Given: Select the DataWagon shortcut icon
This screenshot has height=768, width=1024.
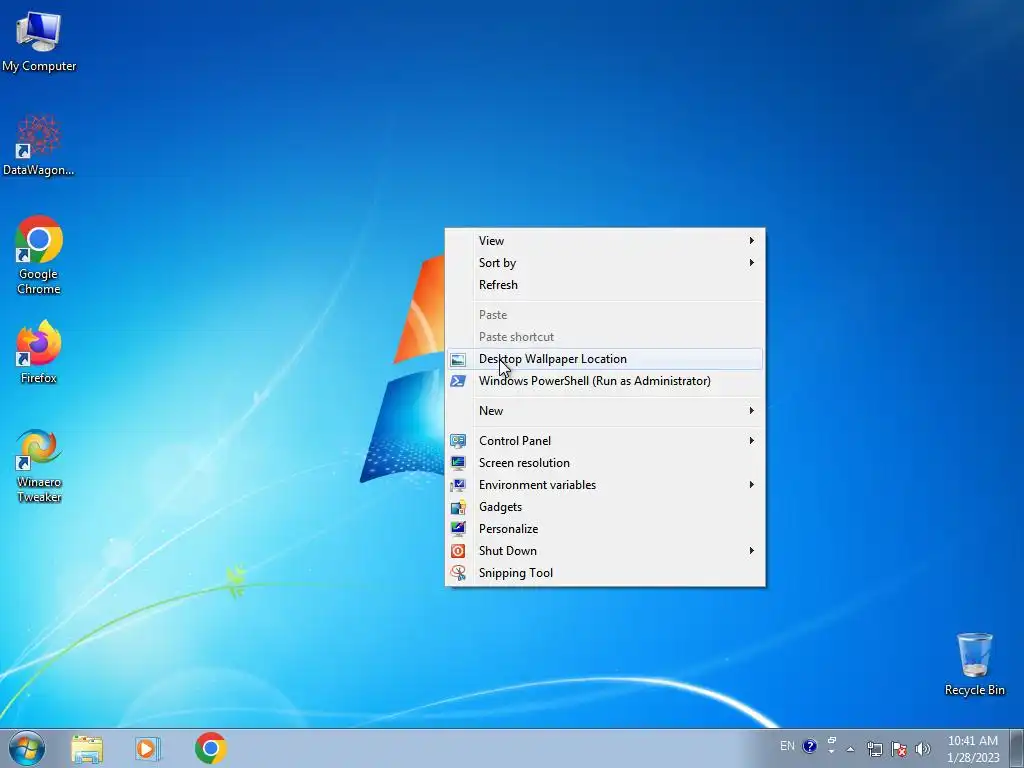Looking at the screenshot, I should point(39,145).
